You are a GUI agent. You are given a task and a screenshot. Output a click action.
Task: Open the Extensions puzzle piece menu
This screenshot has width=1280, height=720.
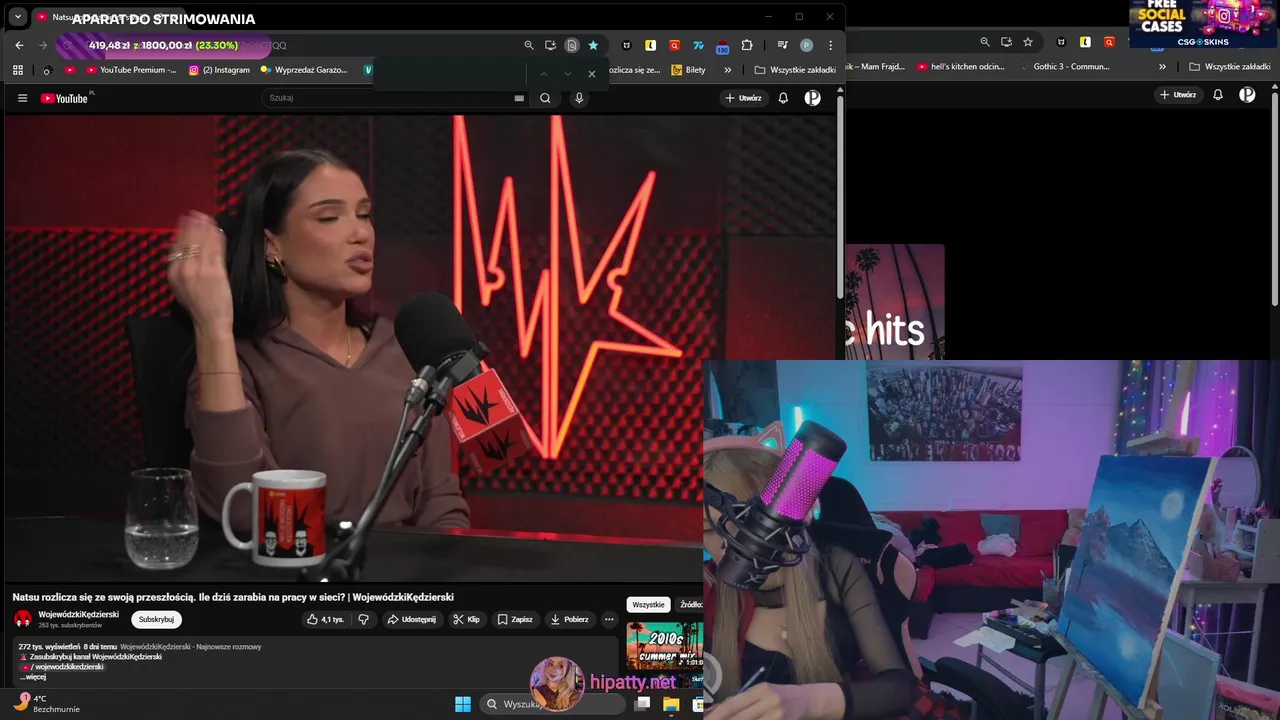(x=747, y=45)
